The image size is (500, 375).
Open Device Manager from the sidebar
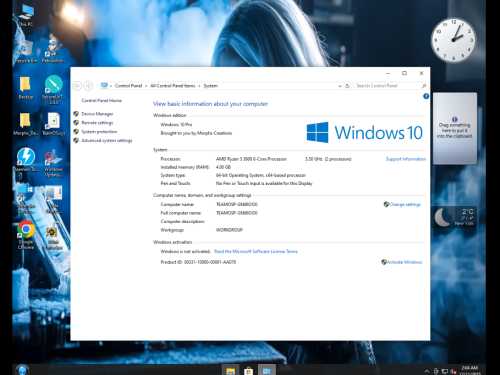97,114
